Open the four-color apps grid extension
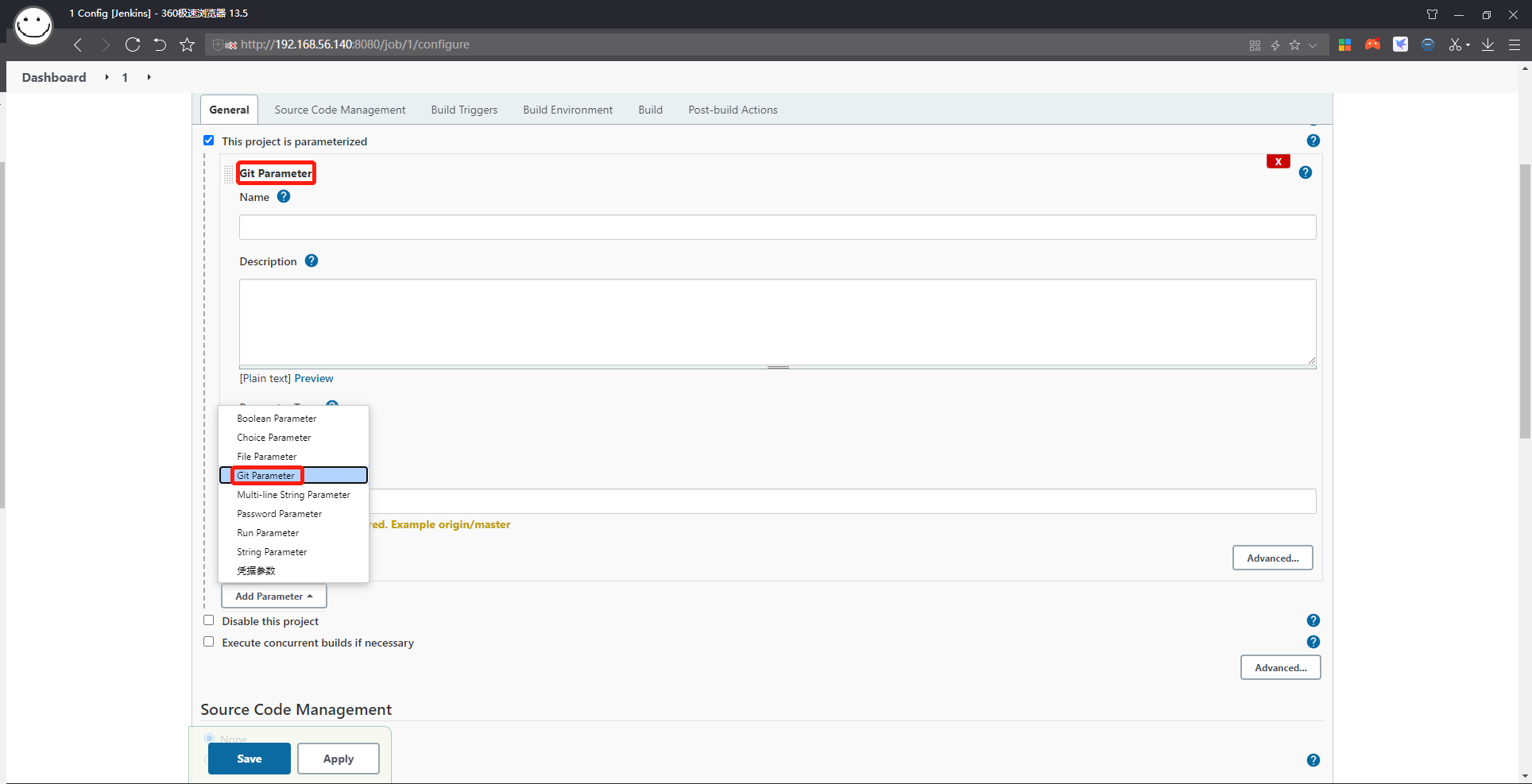Image resolution: width=1532 pixels, height=784 pixels. tap(1344, 44)
